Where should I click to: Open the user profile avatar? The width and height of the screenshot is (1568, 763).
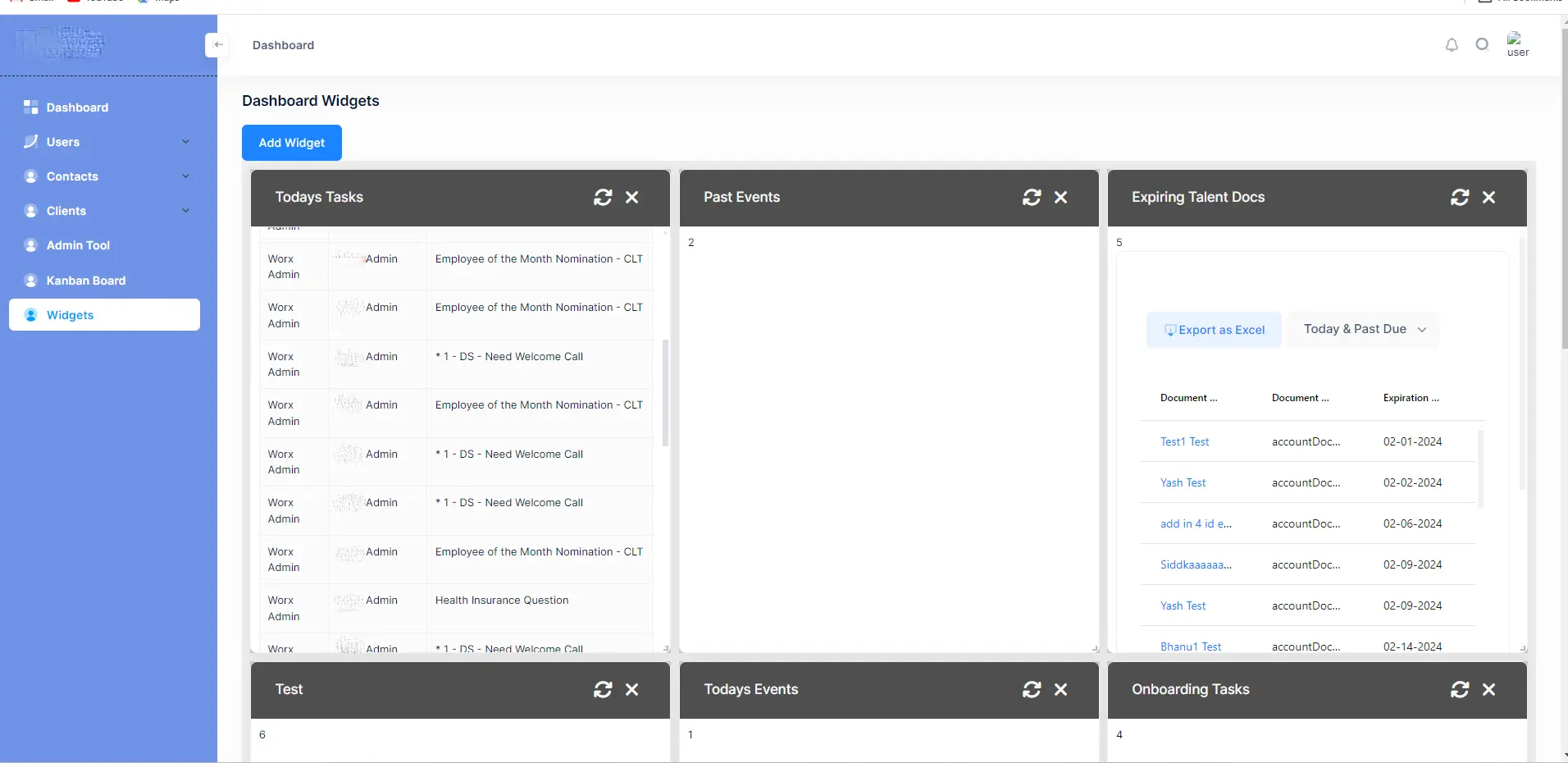tap(1516, 44)
